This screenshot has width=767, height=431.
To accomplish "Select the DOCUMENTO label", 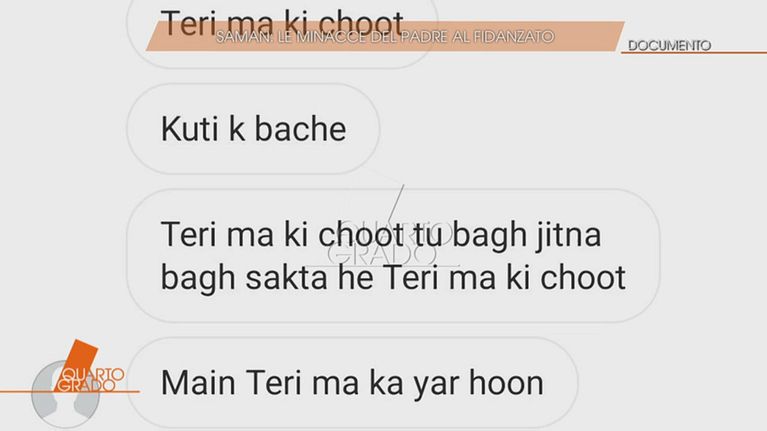I will 669,45.
